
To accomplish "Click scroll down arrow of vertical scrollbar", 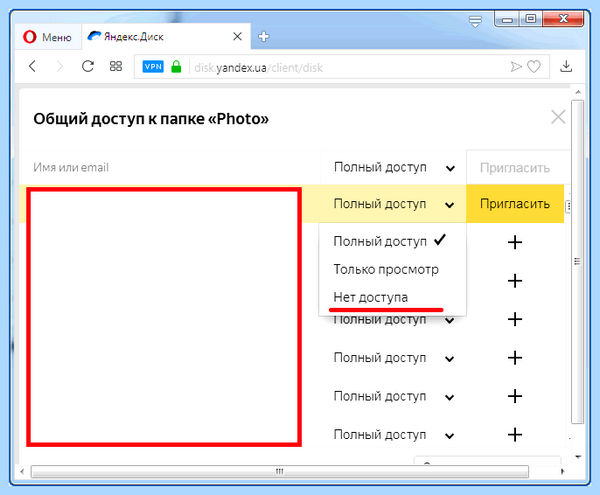I will (578, 457).
